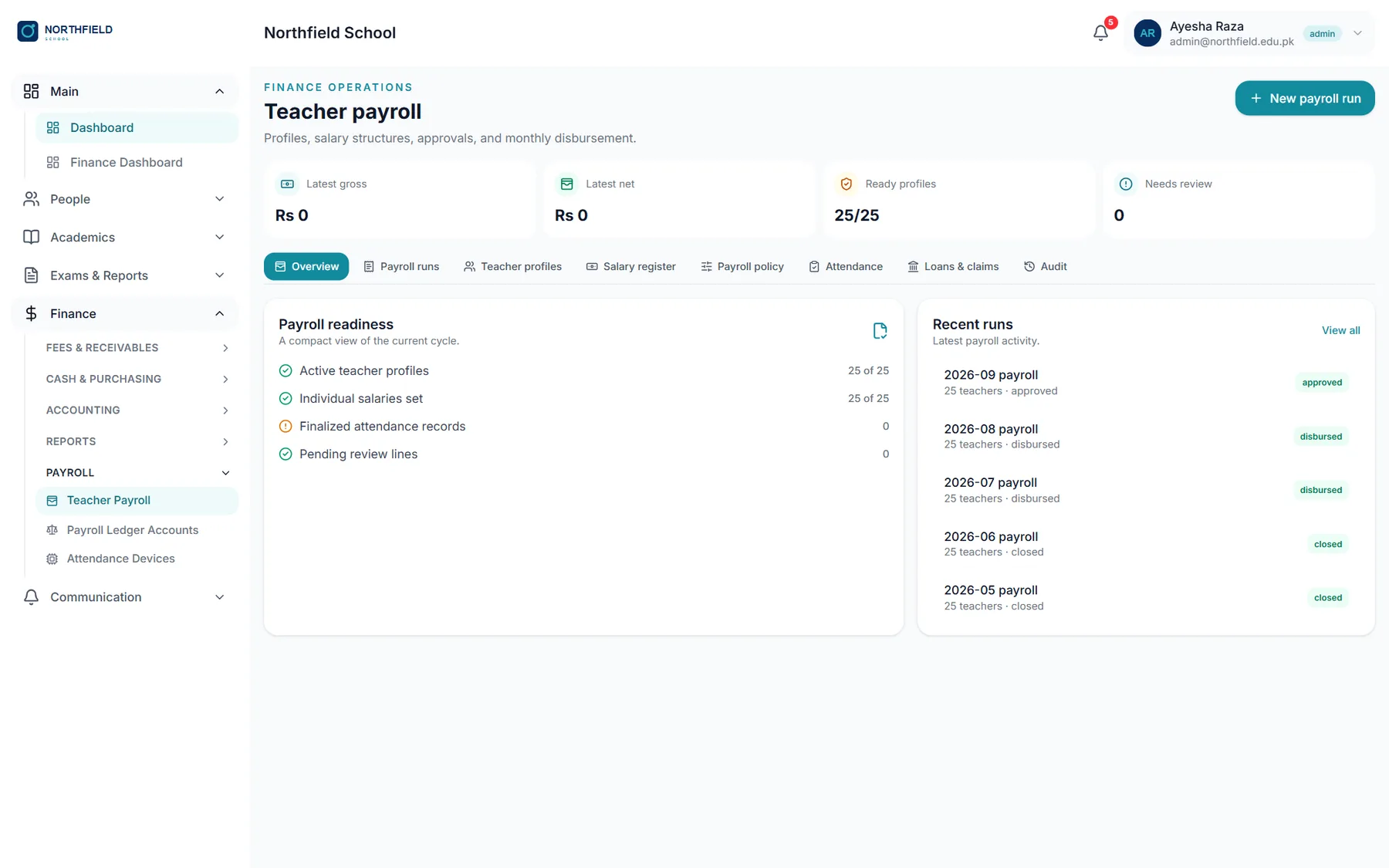Expand the People menu chevron
This screenshot has width=1389, height=868.
pos(219,199)
